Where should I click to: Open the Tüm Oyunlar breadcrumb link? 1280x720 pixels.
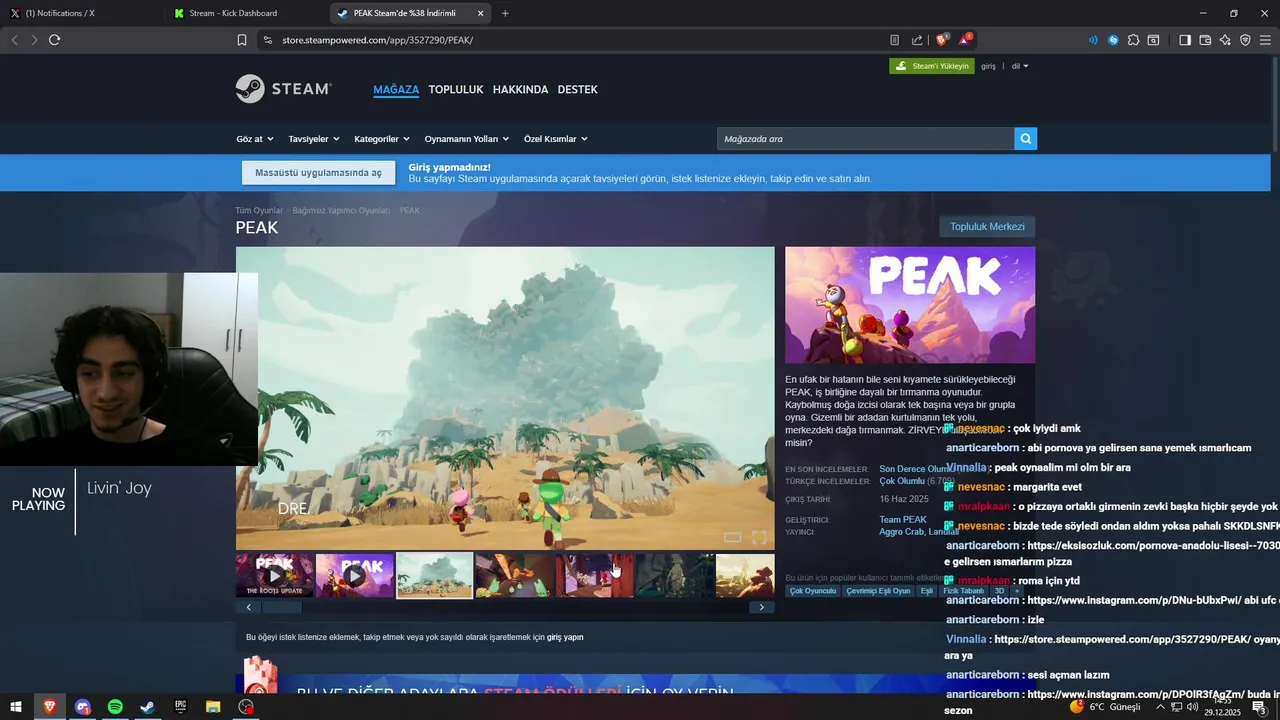click(x=259, y=211)
